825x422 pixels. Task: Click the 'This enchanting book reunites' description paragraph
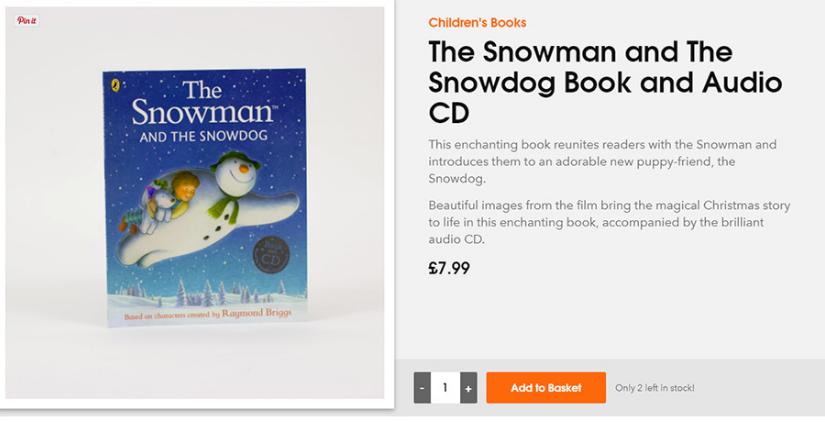click(602, 161)
